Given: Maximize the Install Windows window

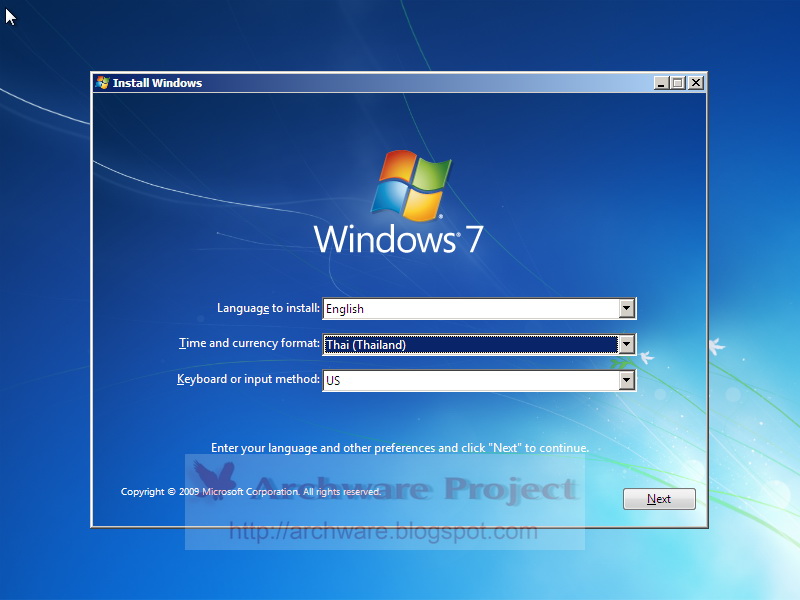Looking at the screenshot, I should coord(678,83).
